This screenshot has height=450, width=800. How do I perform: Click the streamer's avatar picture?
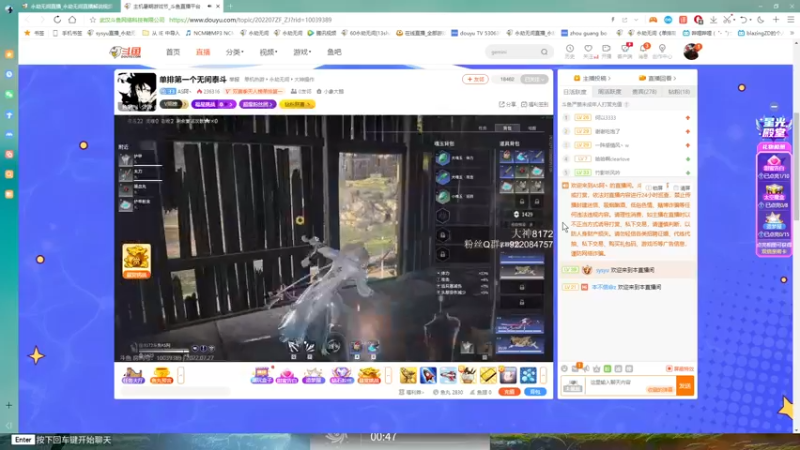pos(136,92)
